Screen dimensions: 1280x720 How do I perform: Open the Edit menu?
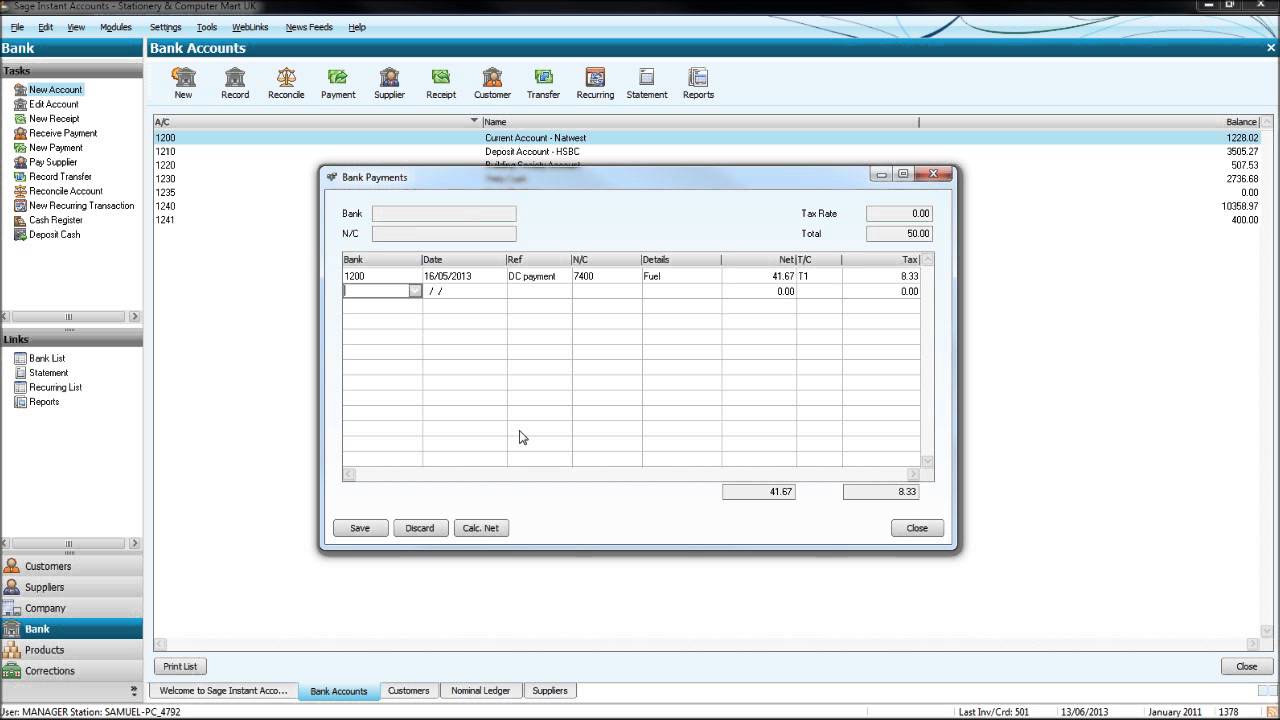point(46,27)
